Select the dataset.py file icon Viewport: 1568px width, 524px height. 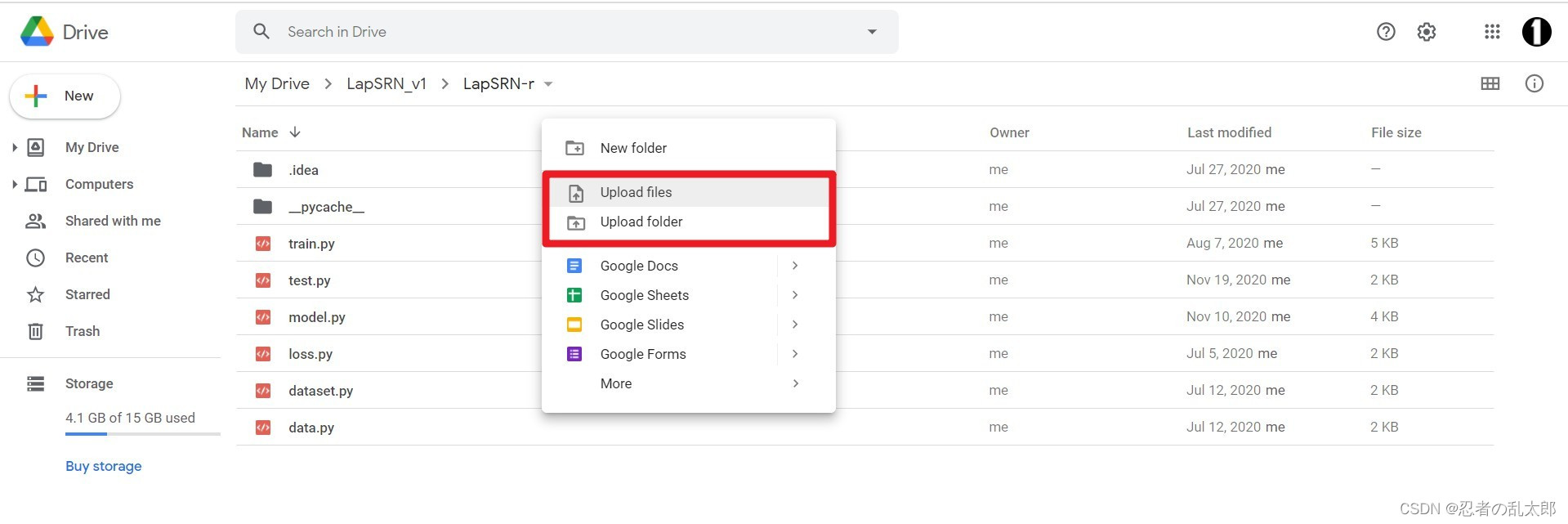[x=262, y=390]
